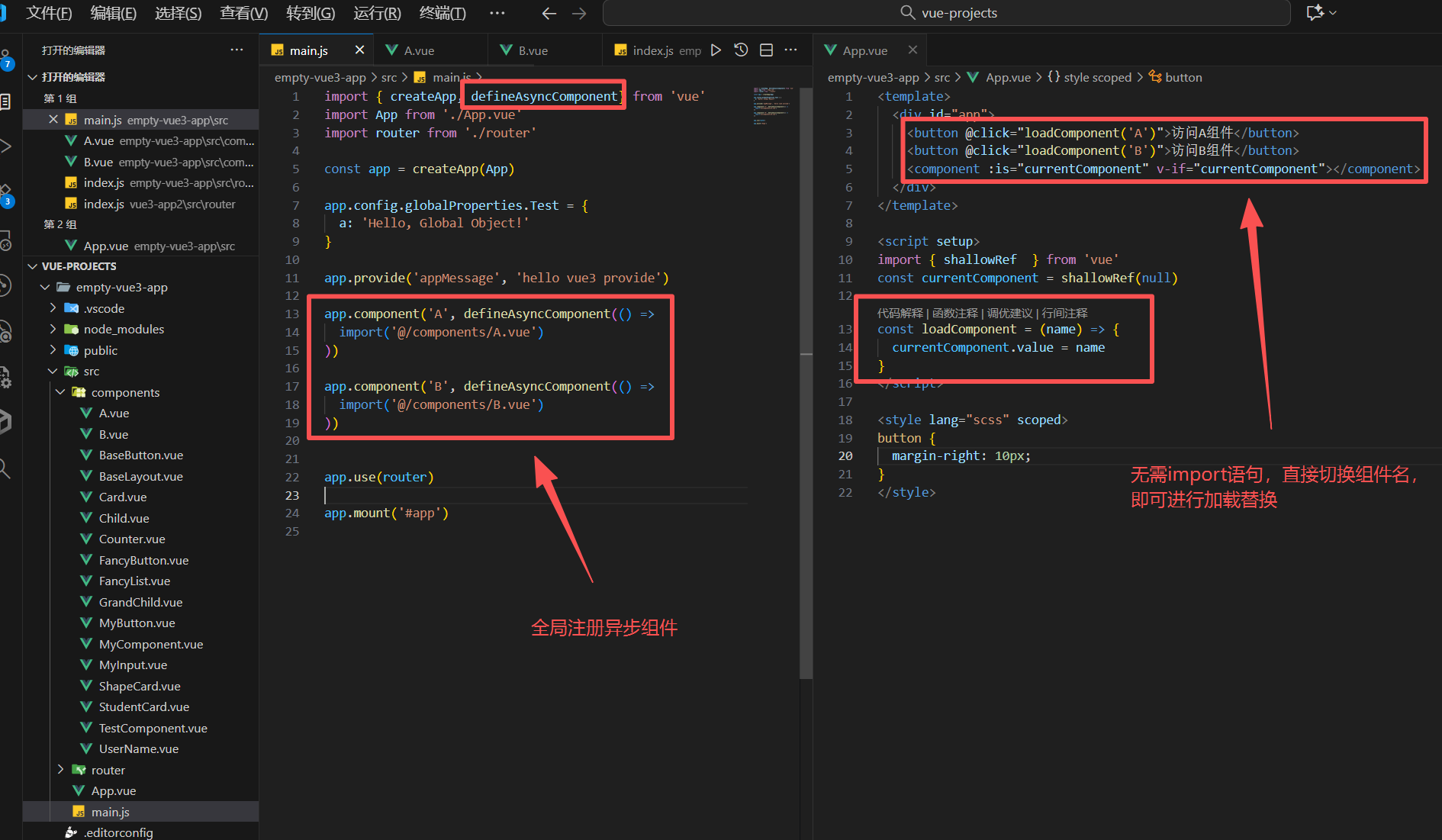Close the main.js tab
The image size is (1442, 840).
[359, 50]
